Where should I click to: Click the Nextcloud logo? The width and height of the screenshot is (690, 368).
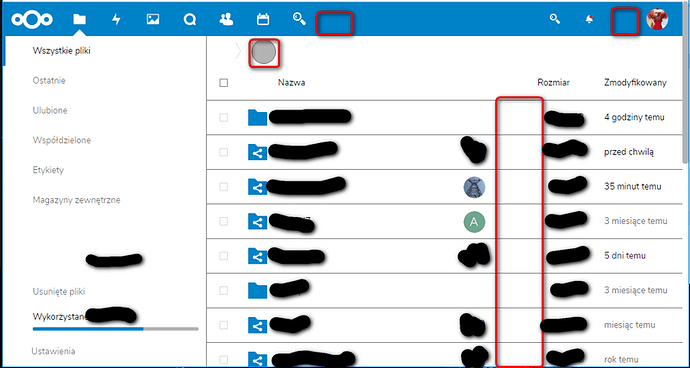32,19
